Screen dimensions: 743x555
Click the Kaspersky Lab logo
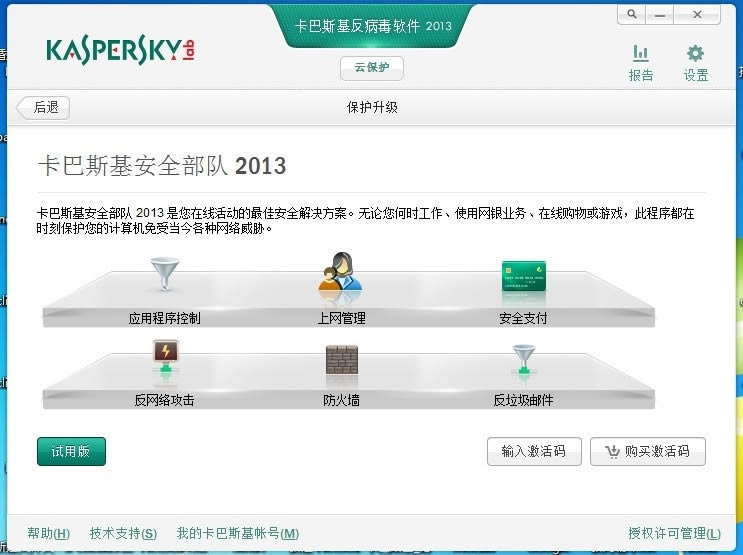120,51
